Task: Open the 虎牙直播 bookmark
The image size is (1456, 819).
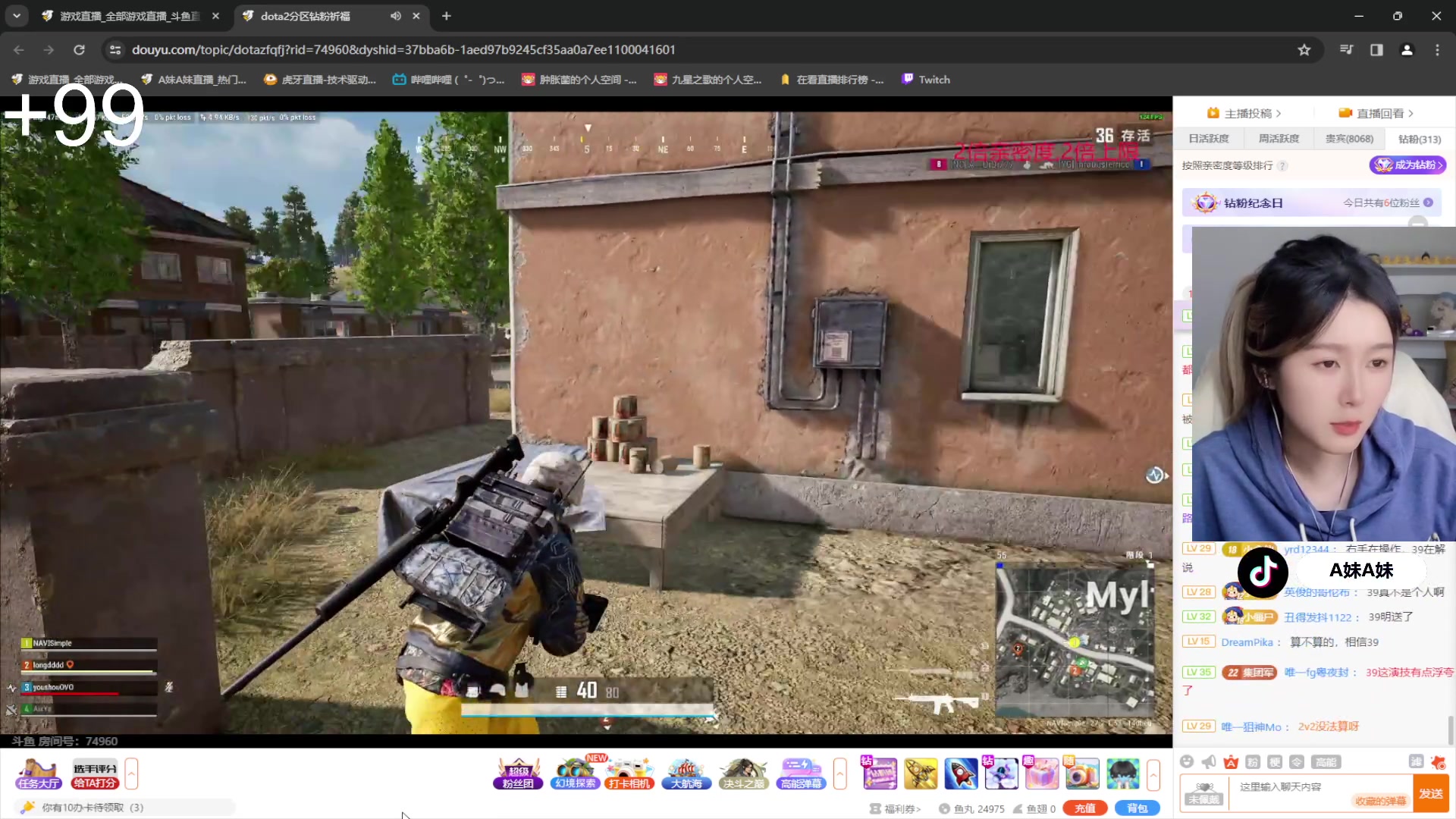Action: tap(319, 80)
